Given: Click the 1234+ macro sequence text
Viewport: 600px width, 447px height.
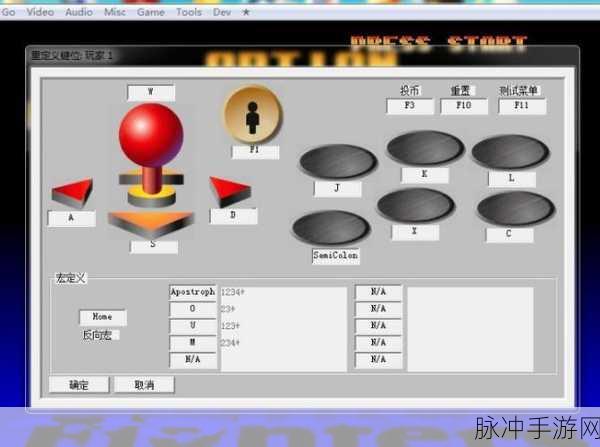Looking at the screenshot, I should tap(233, 292).
